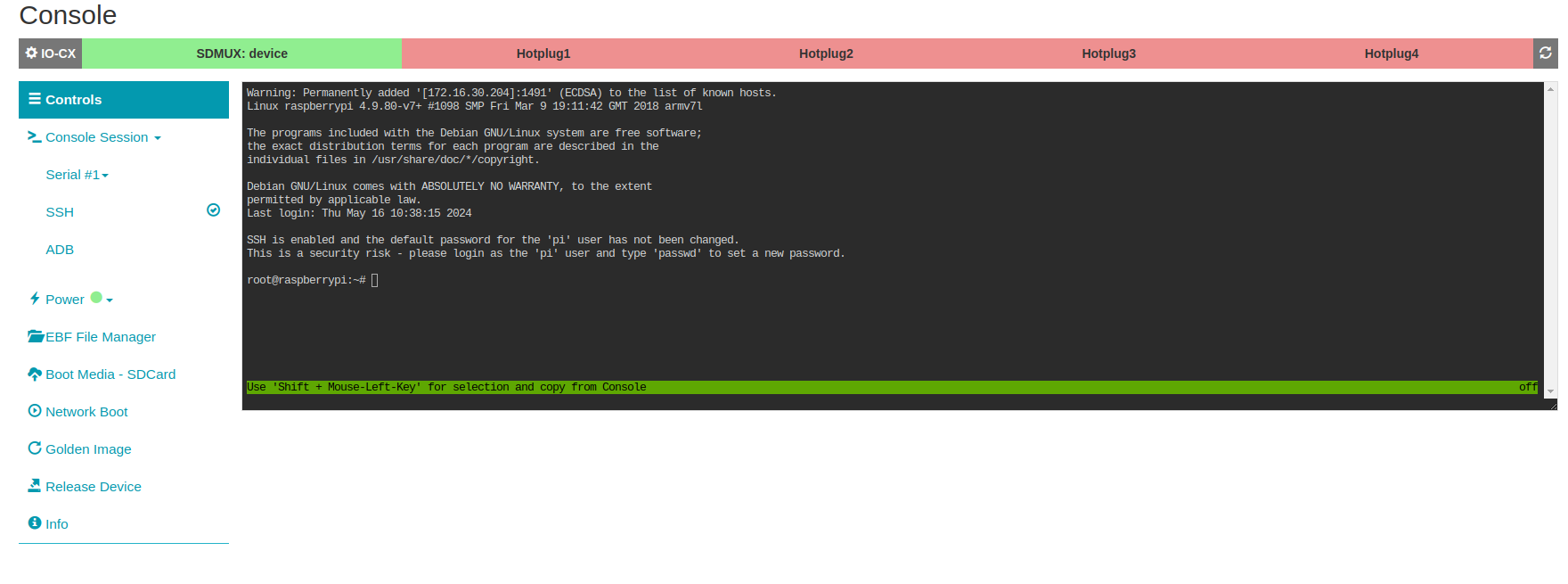Refresh the status bar using the reload icon

click(x=1546, y=53)
